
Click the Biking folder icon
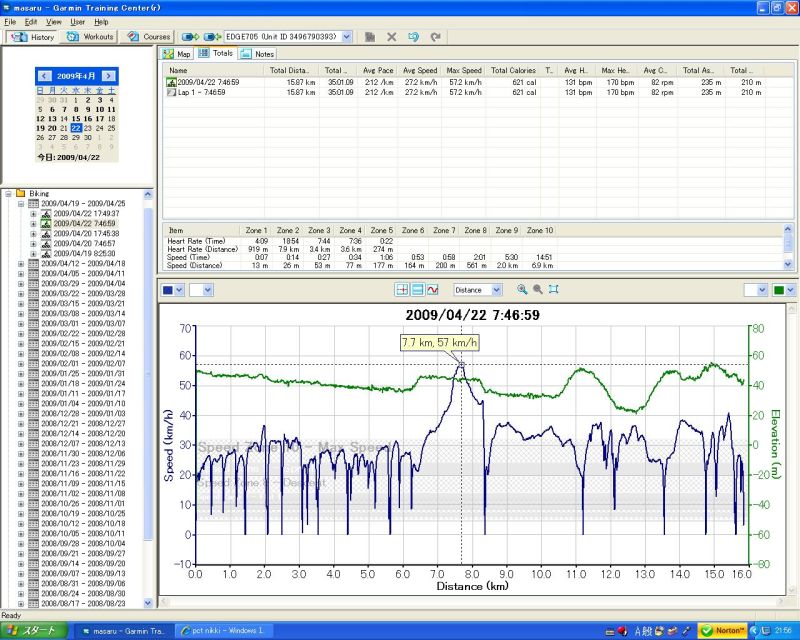(20, 193)
